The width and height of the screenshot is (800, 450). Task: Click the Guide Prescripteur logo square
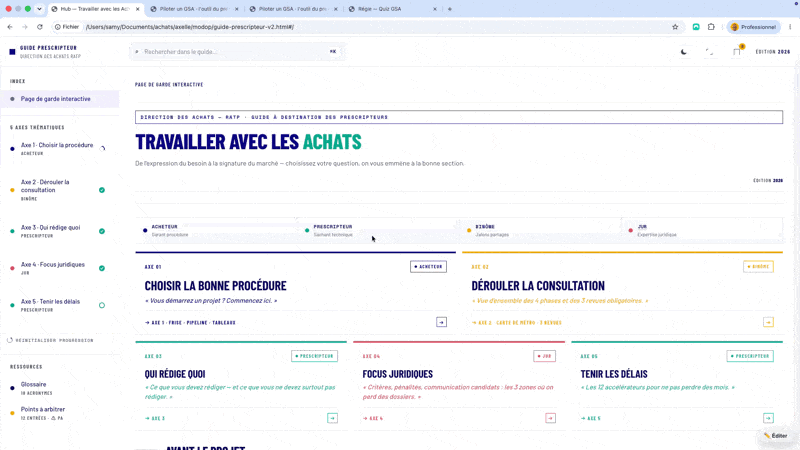point(12,52)
